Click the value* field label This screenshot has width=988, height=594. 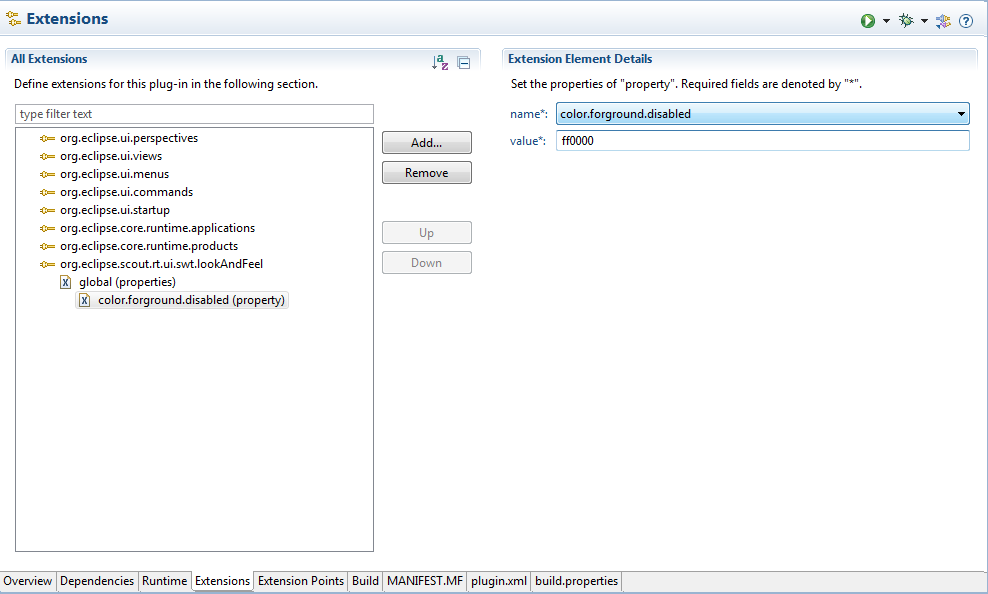click(x=528, y=141)
